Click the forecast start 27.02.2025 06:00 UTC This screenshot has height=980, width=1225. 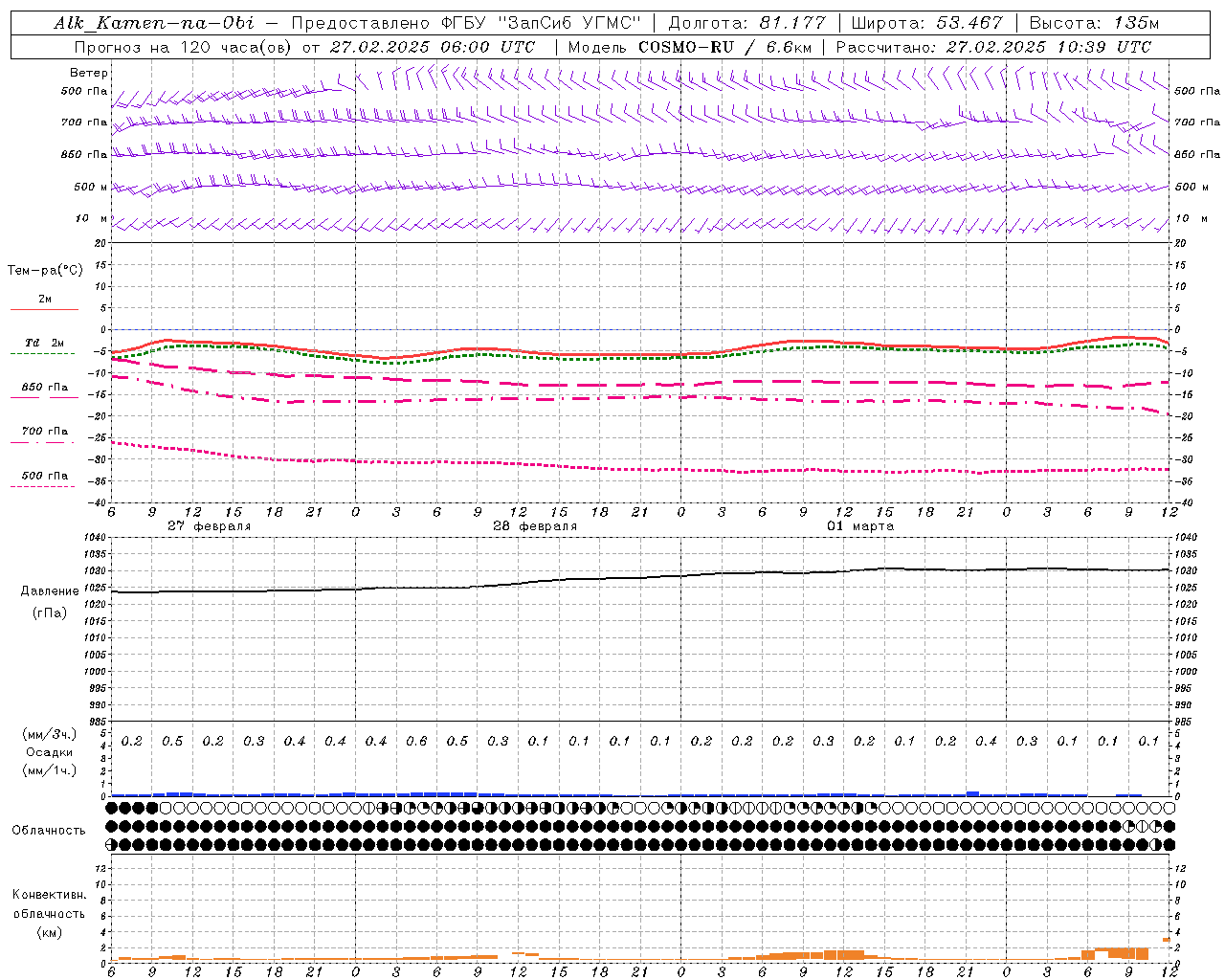(x=433, y=47)
